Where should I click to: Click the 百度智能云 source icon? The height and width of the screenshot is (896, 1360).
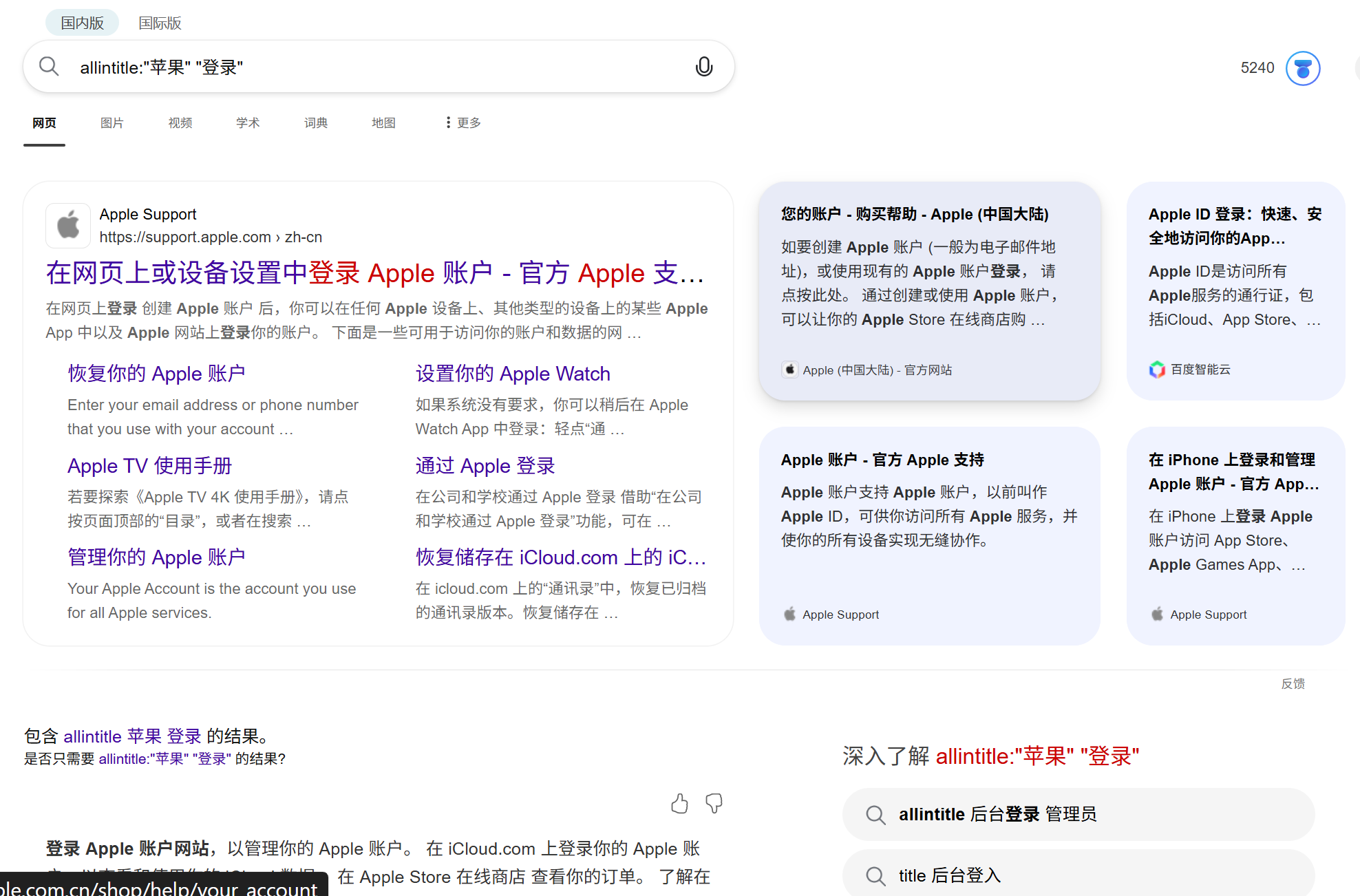tap(1157, 370)
